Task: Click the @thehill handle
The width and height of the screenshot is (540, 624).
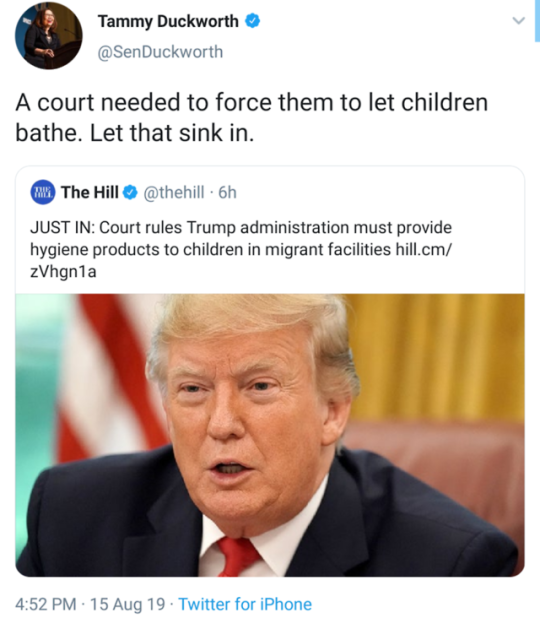Action: [x=174, y=193]
